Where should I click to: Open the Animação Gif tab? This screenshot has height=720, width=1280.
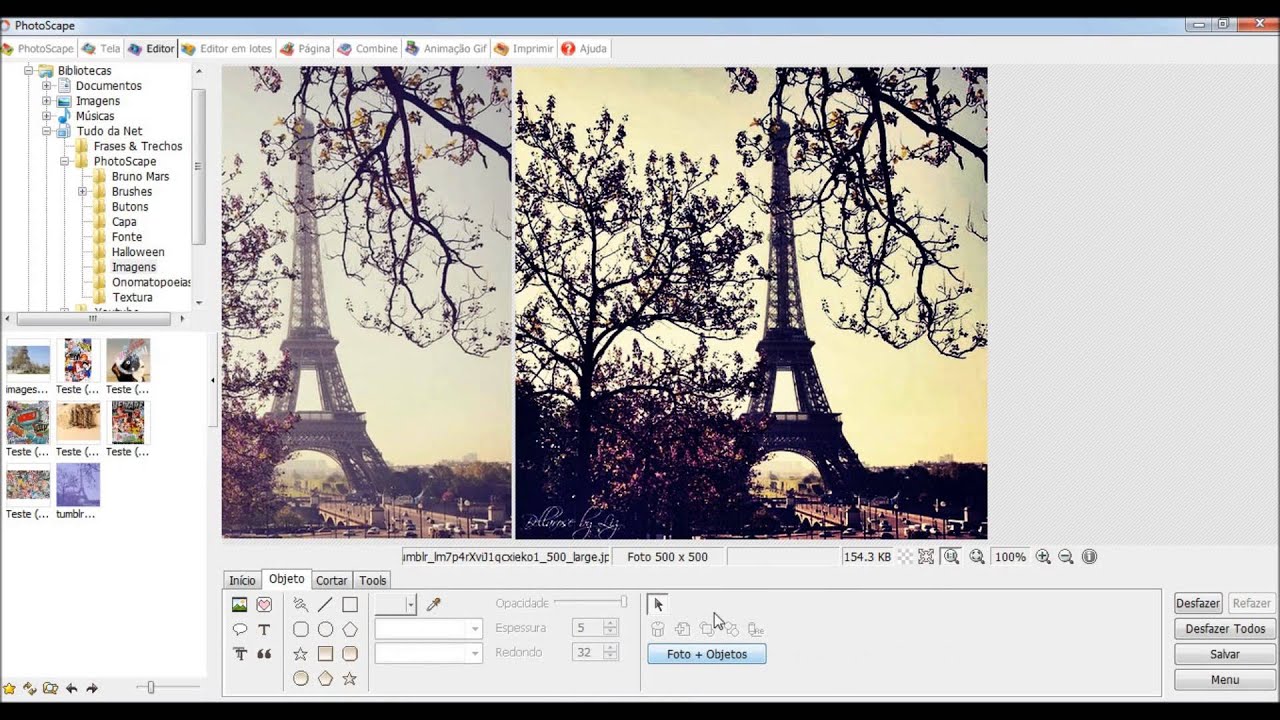[445, 48]
